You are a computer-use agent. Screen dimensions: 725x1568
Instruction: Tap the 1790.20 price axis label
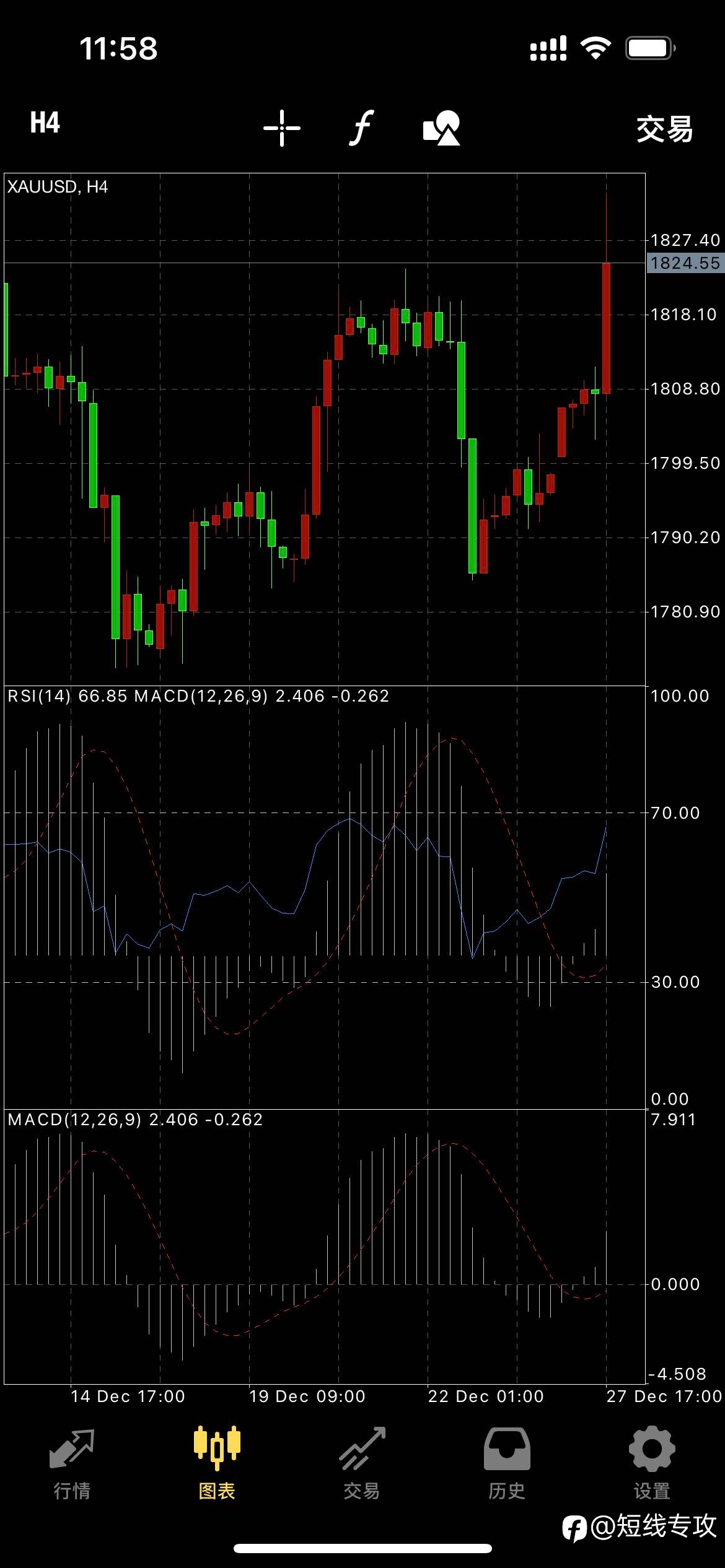(685, 538)
